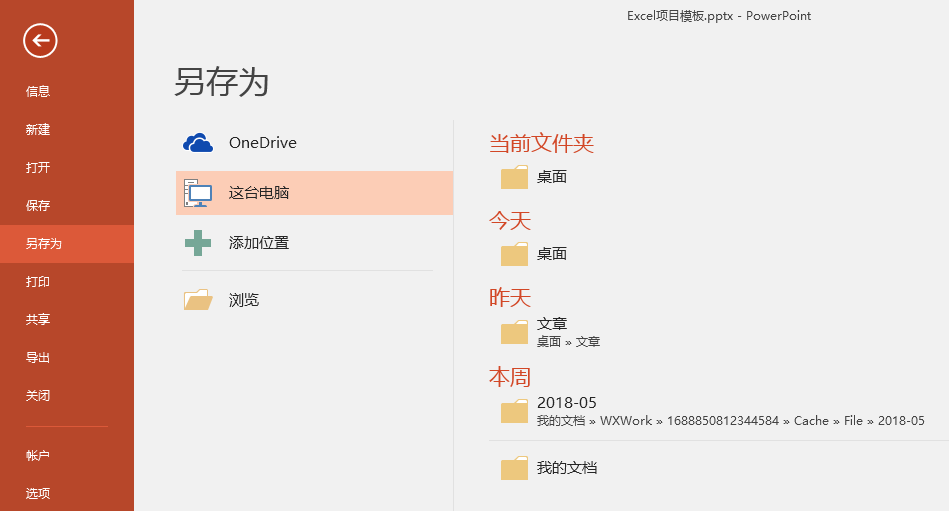Click folder icon next to 文章
The image size is (949, 511).
tap(514, 333)
